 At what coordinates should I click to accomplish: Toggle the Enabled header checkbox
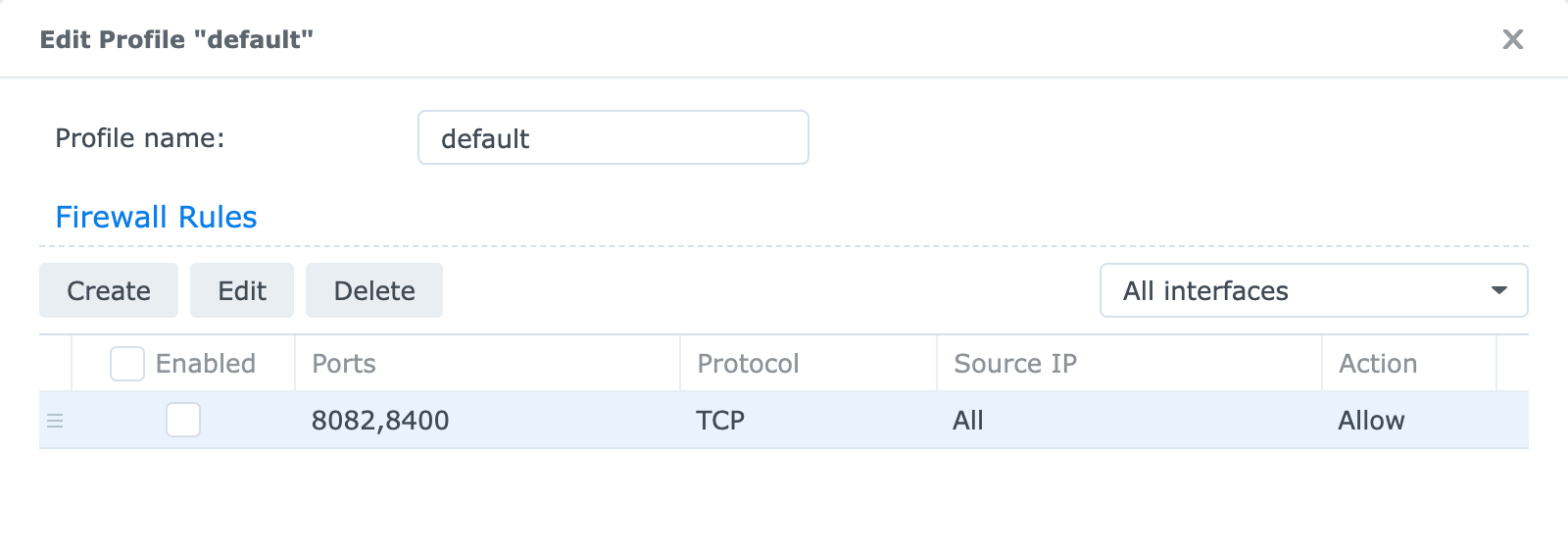coord(127,364)
